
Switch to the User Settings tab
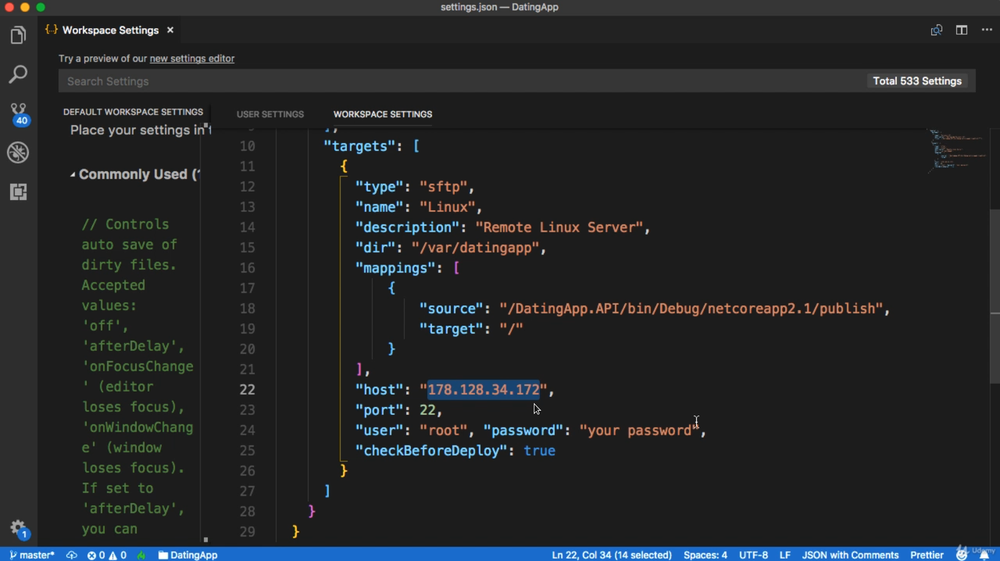pyautogui.click(x=270, y=114)
